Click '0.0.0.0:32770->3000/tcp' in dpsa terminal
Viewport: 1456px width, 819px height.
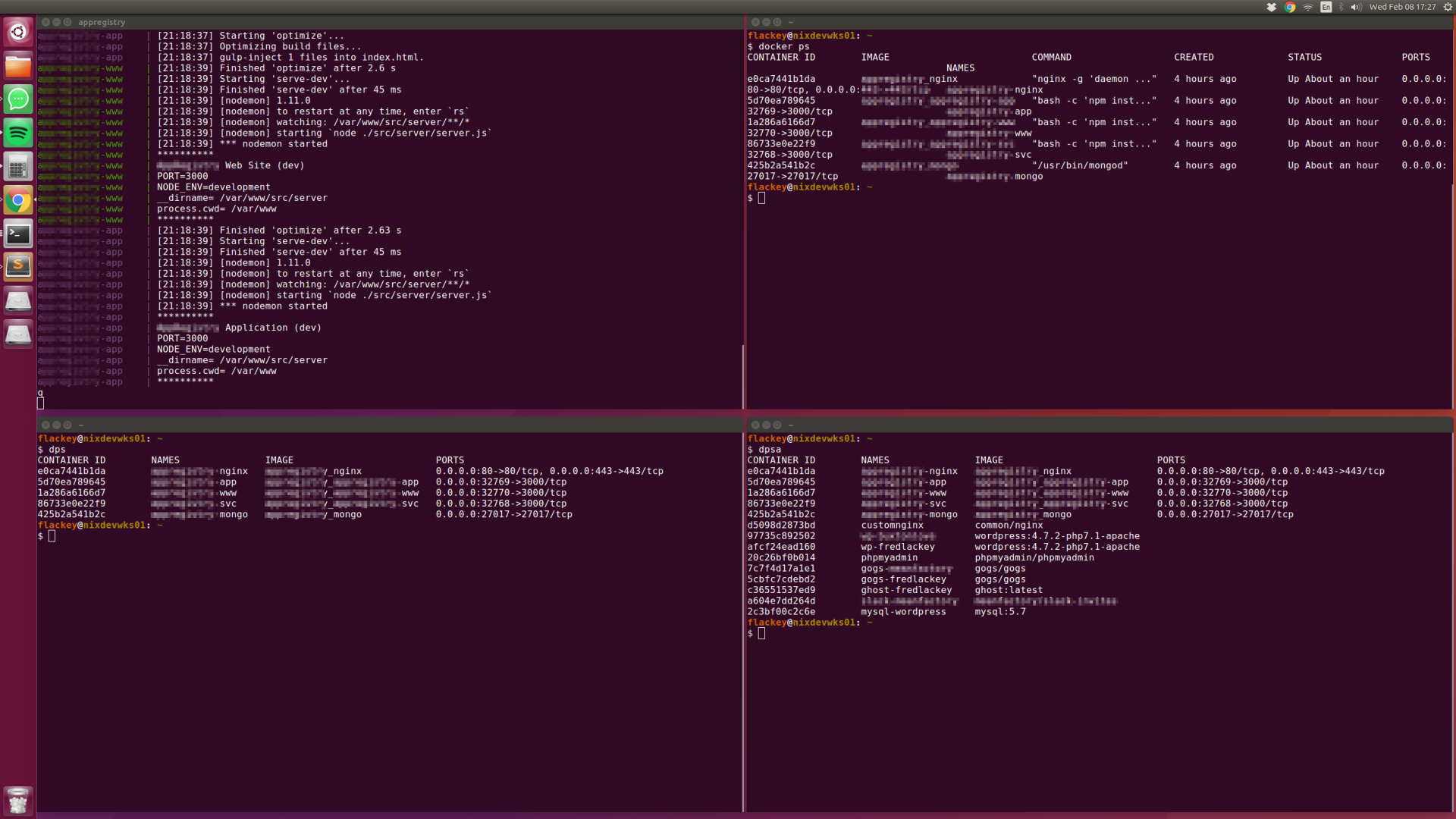(x=1222, y=492)
